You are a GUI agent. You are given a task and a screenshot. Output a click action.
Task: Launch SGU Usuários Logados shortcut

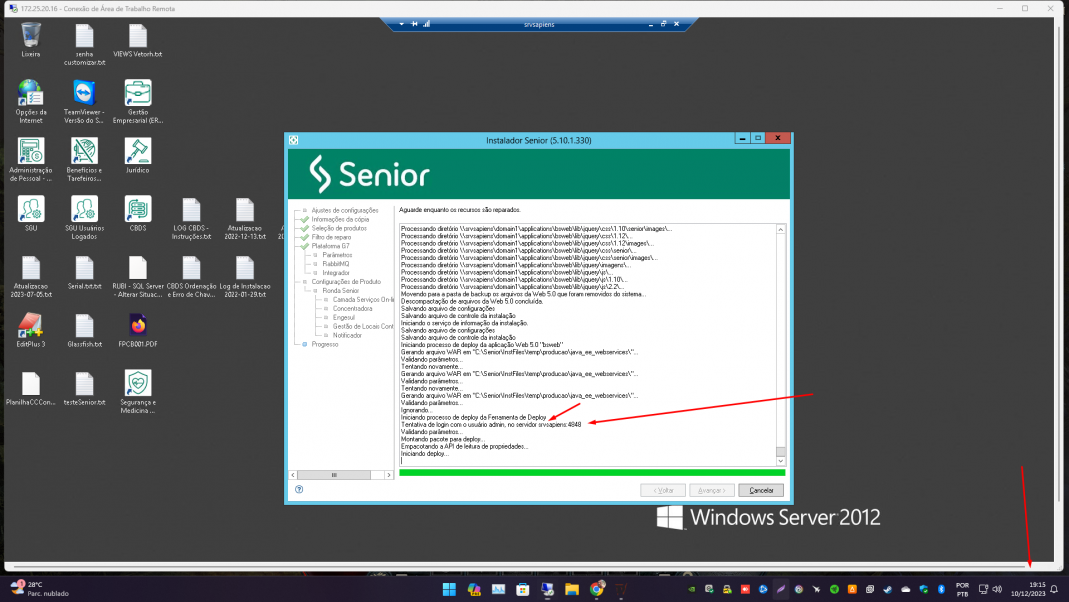[x=84, y=217]
